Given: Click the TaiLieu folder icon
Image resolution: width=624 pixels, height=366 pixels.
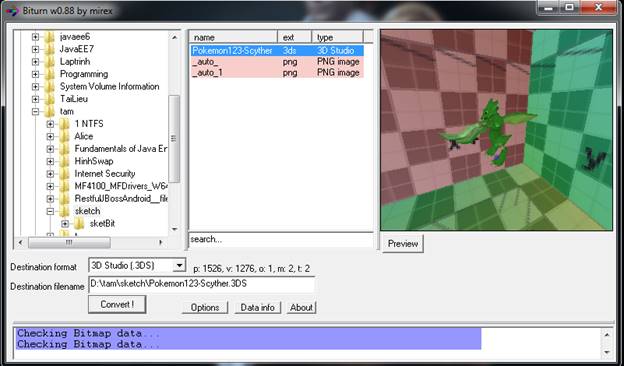Looking at the screenshot, I should 50,99.
